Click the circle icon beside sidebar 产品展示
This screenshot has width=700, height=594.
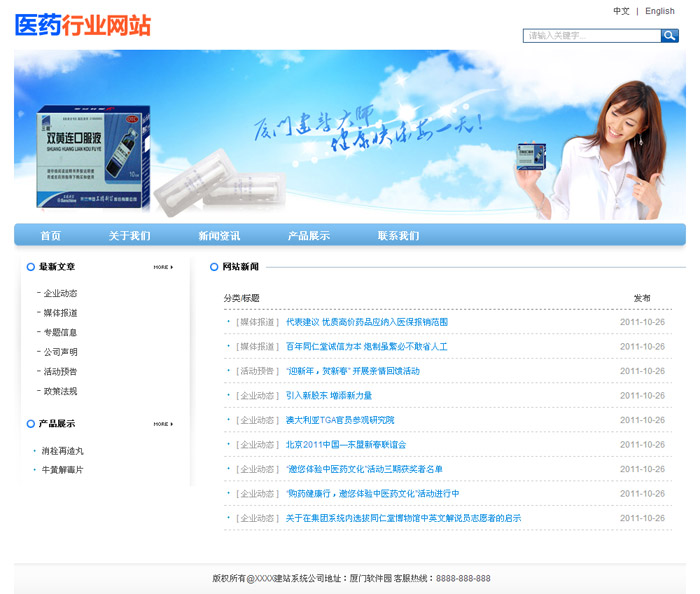point(30,424)
